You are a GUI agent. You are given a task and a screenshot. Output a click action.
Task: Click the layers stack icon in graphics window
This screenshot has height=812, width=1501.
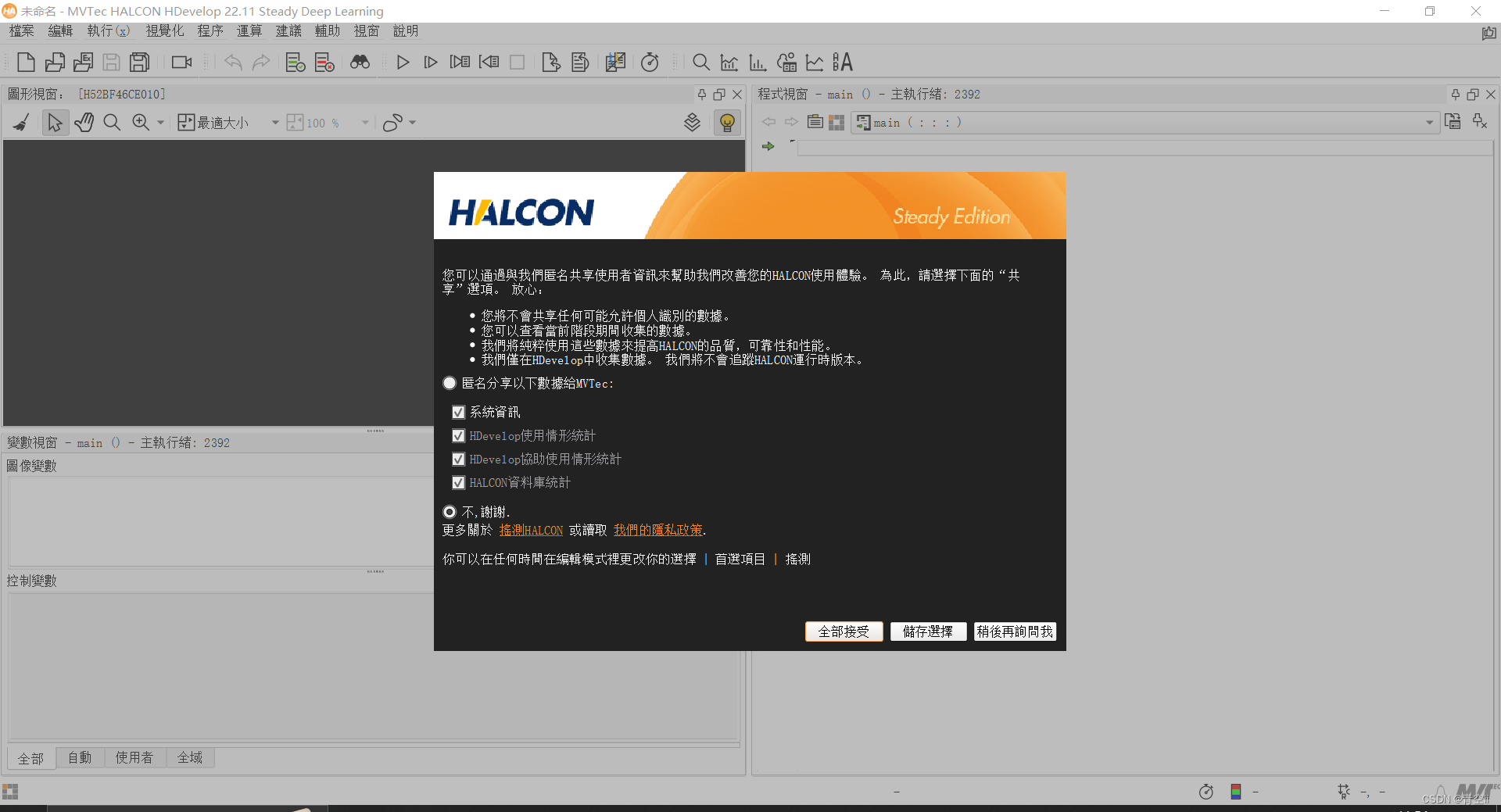coord(692,122)
